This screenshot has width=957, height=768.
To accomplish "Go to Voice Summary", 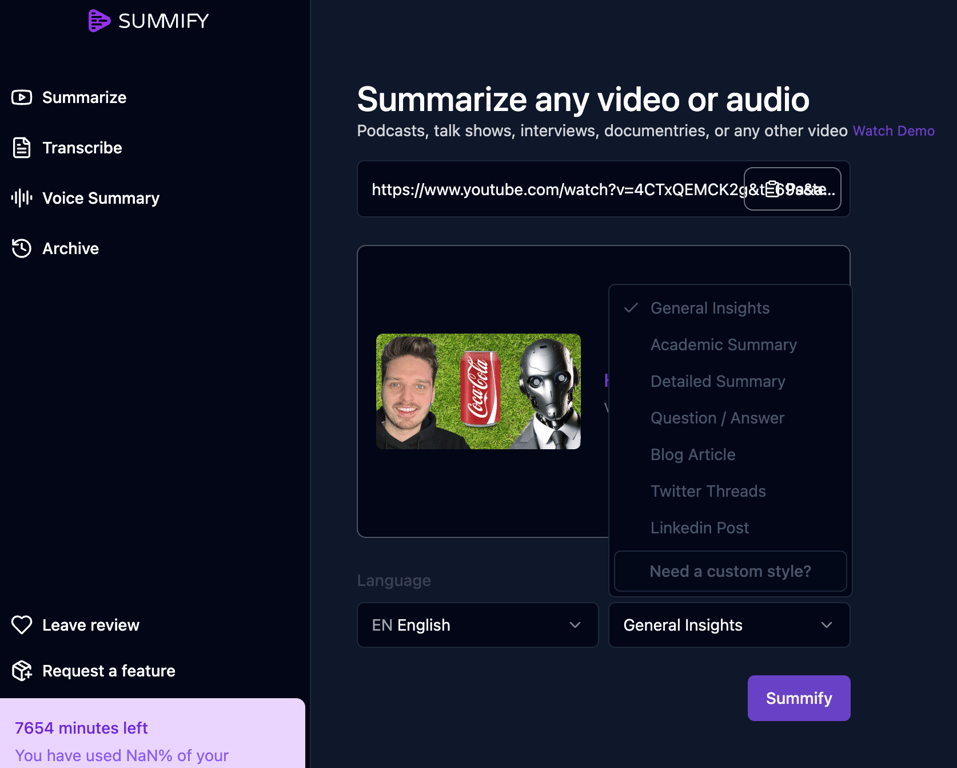I will 101,198.
